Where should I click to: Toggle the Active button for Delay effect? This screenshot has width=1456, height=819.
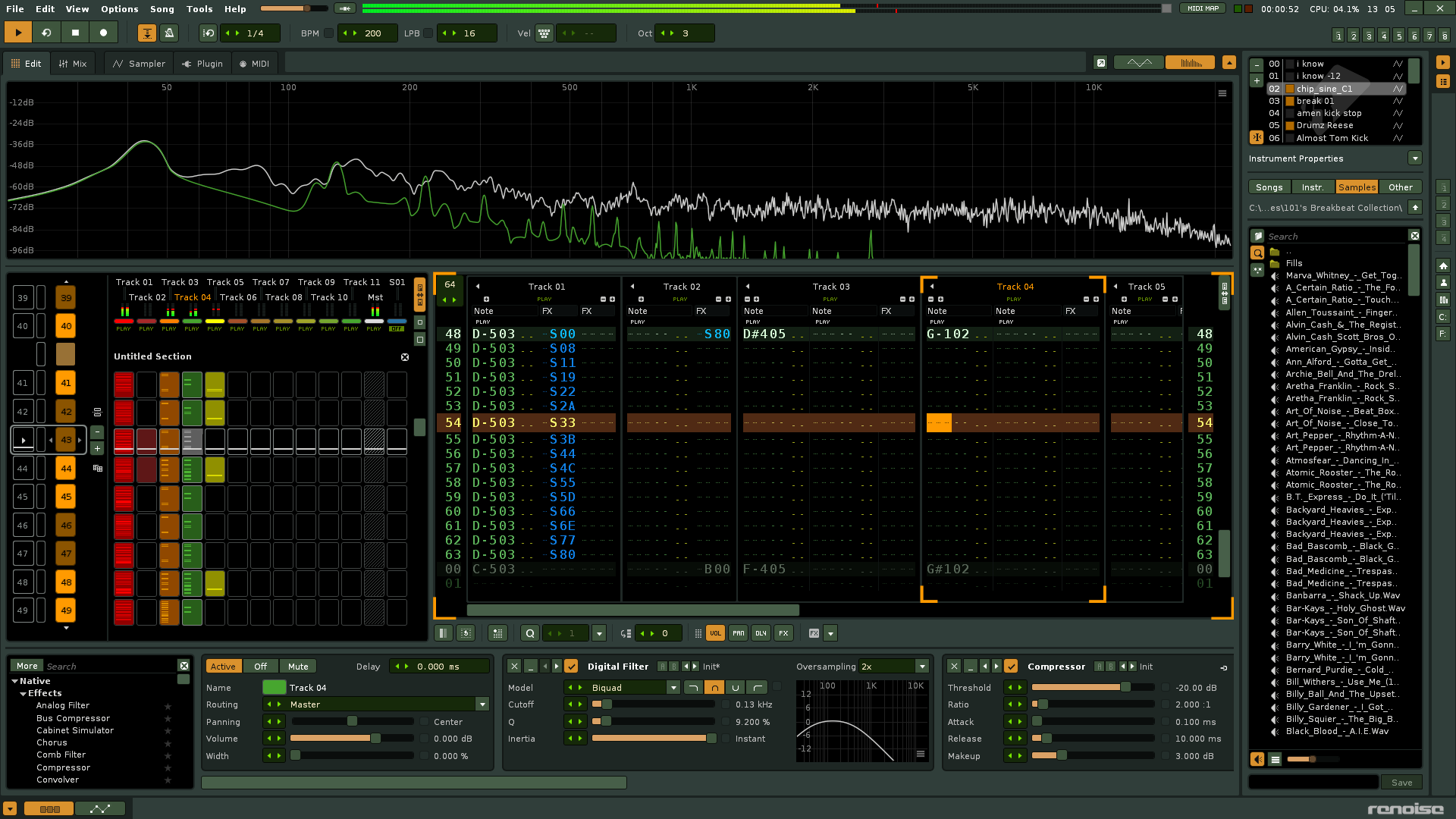[x=222, y=666]
